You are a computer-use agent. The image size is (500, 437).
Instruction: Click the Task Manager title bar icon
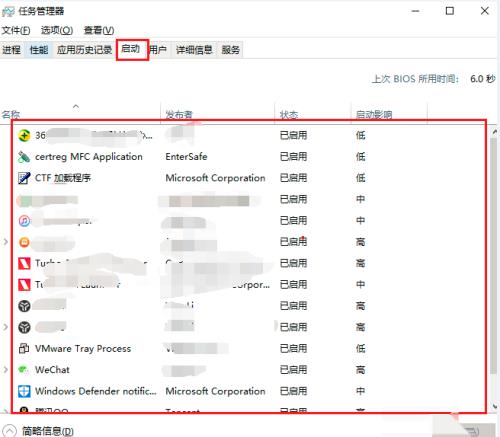pos(8,11)
